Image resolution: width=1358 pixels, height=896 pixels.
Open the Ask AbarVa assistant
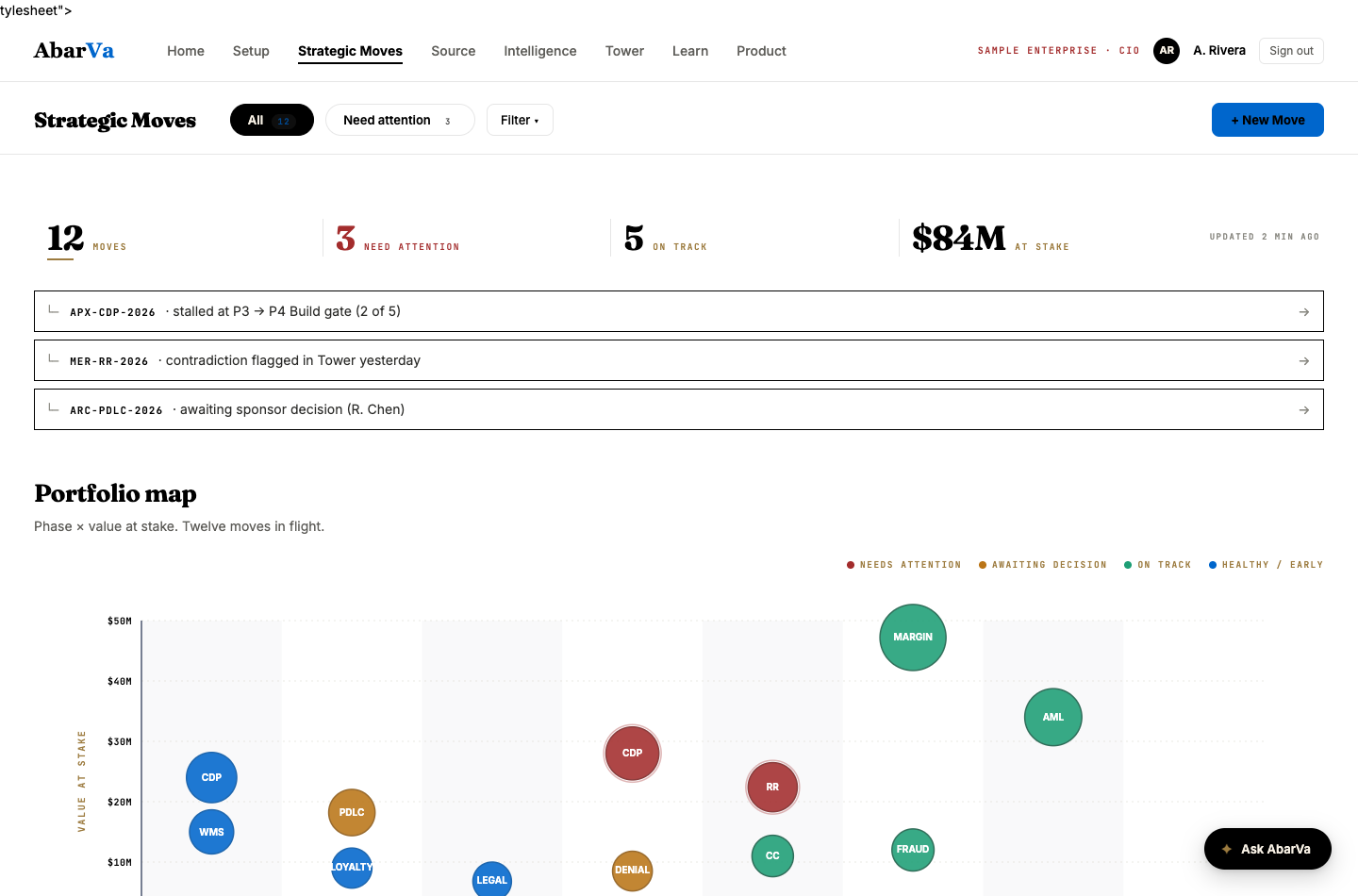coord(1267,849)
